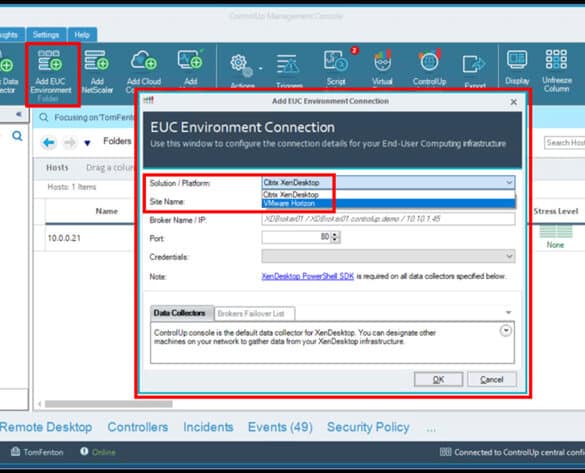Open the Settings ribbon tab
This screenshot has width=585, height=473.
[46, 35]
